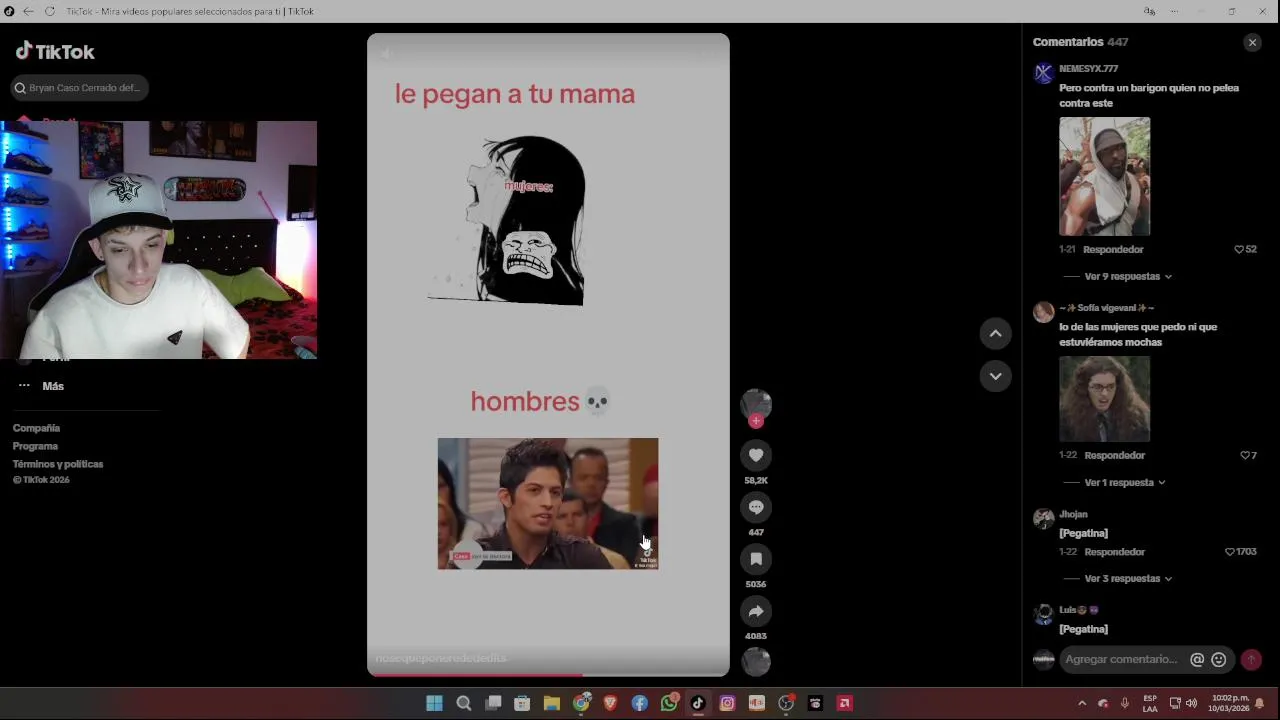Open the taskbar clock and date
Viewport: 1280px width, 720px height.
click(x=1230, y=703)
